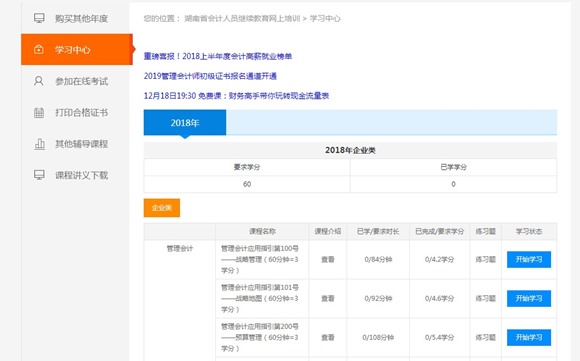Click the 课程名称 column header
The image size is (580, 361).
[x=262, y=232]
